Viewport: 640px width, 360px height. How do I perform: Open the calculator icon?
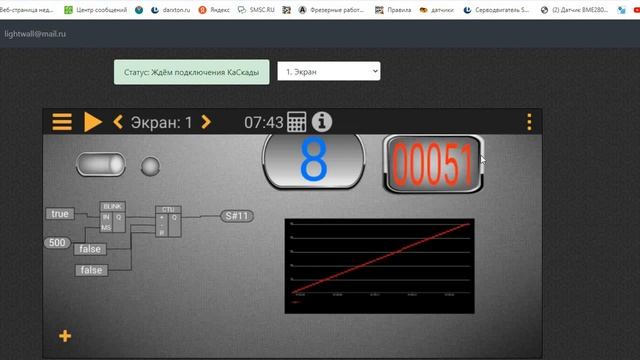coord(296,122)
